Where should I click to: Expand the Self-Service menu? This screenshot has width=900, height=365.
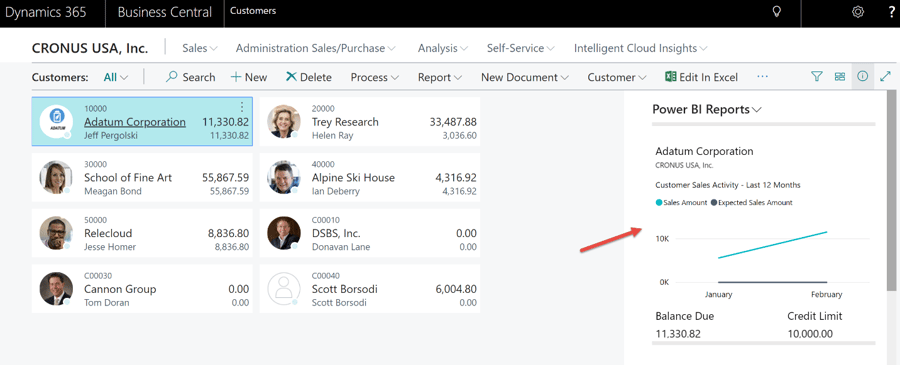click(x=521, y=48)
